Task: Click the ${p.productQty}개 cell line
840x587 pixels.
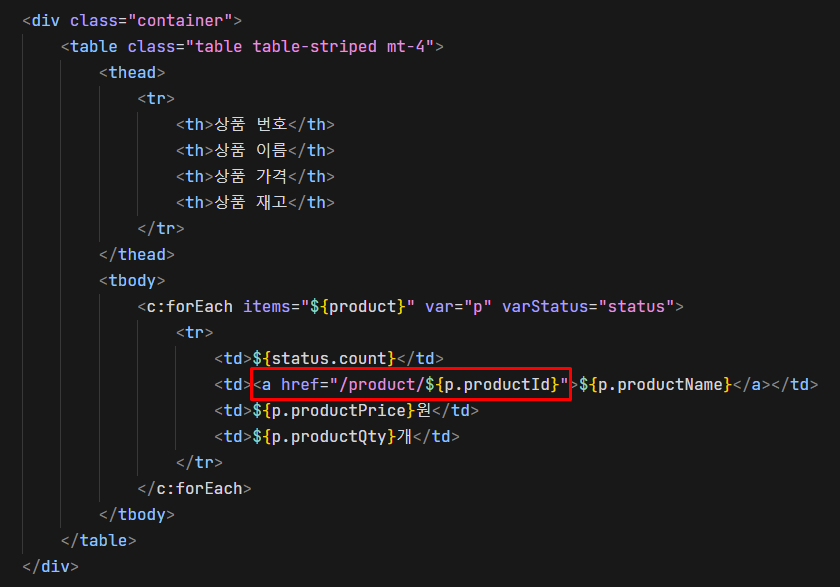Action: pos(336,437)
